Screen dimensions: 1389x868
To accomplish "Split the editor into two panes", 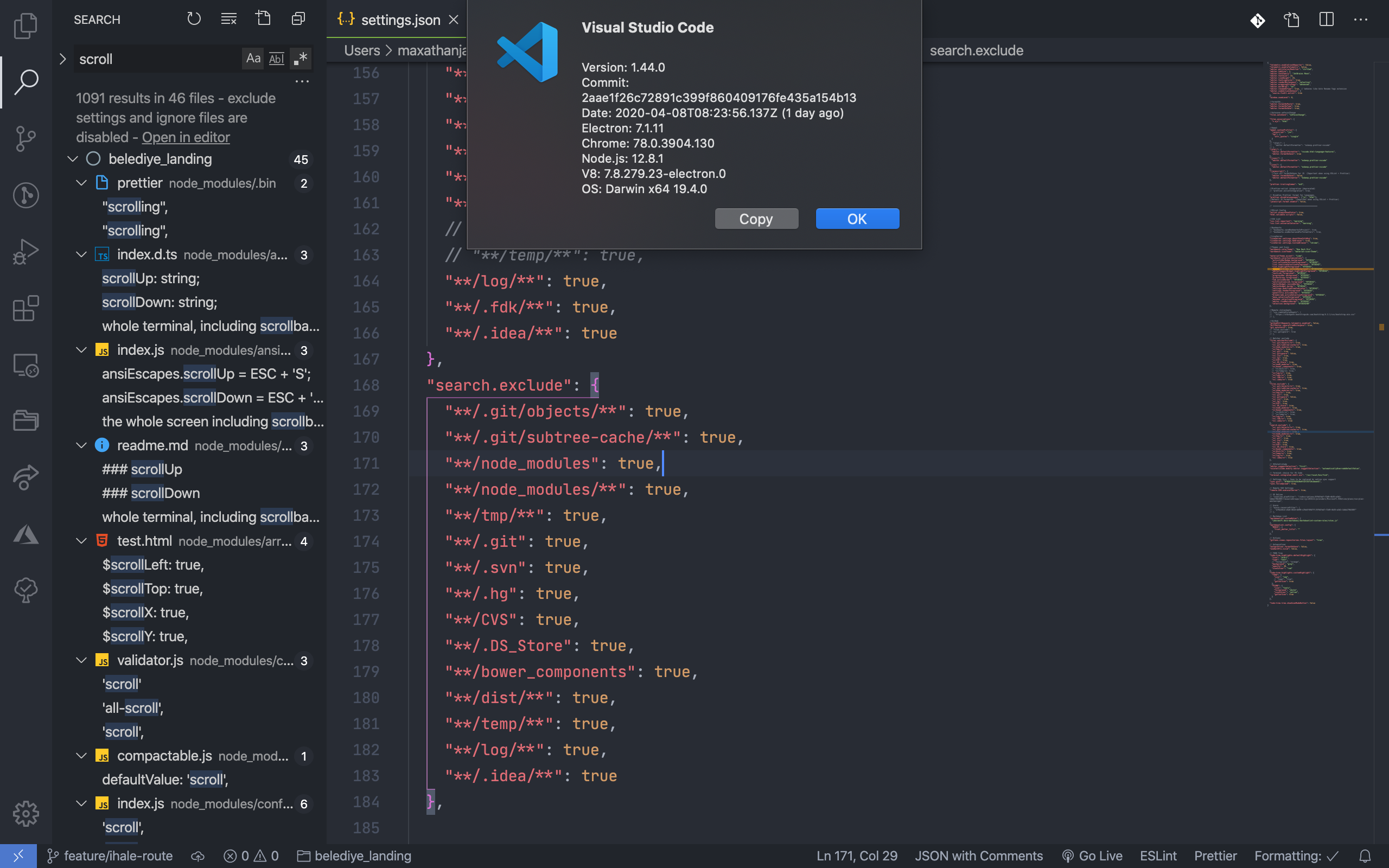I will click(x=1327, y=20).
